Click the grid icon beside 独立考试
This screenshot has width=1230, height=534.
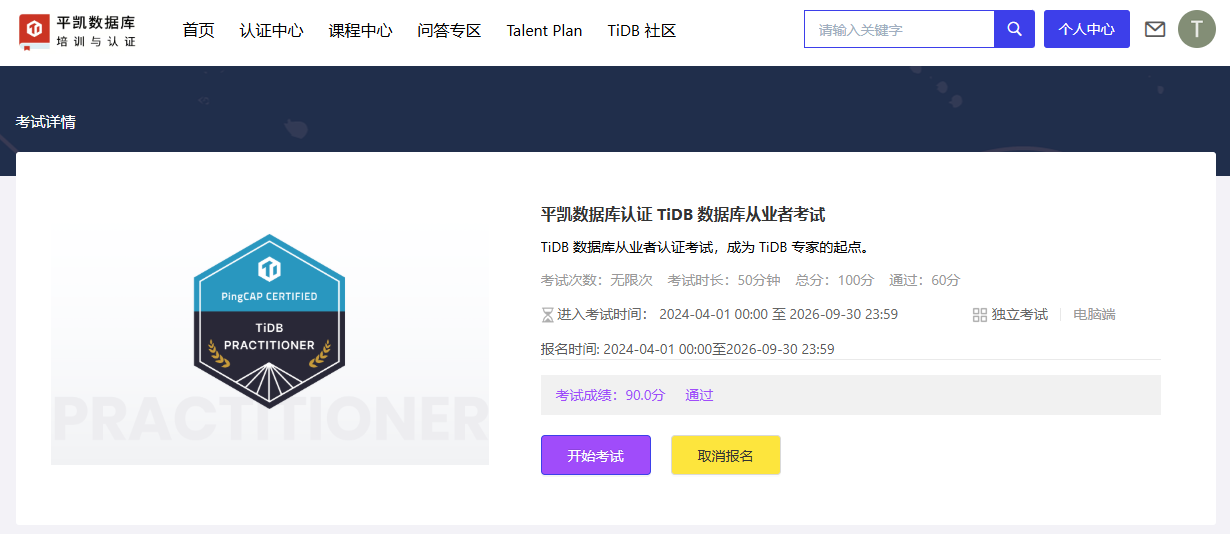click(x=980, y=315)
